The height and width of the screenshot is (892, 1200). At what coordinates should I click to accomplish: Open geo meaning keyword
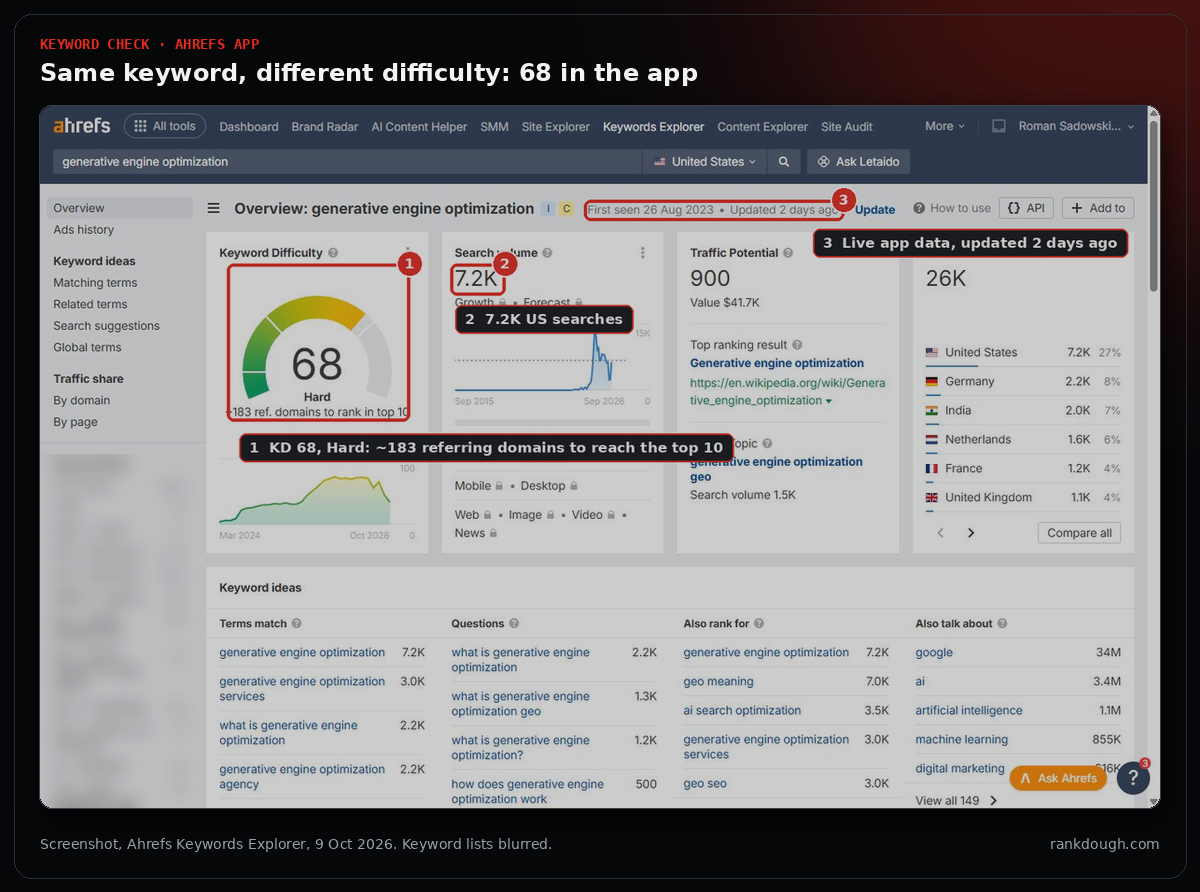pyautogui.click(x=718, y=681)
